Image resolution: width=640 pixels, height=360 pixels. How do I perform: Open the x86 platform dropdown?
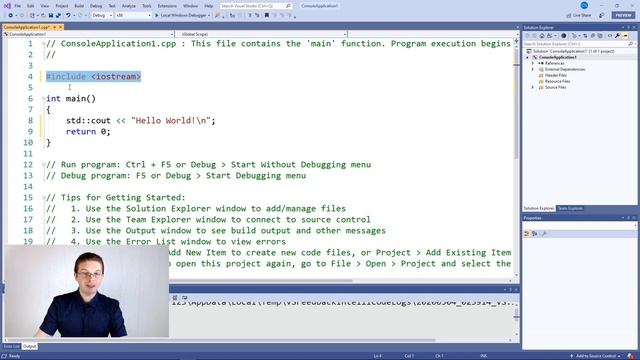click(x=133, y=15)
